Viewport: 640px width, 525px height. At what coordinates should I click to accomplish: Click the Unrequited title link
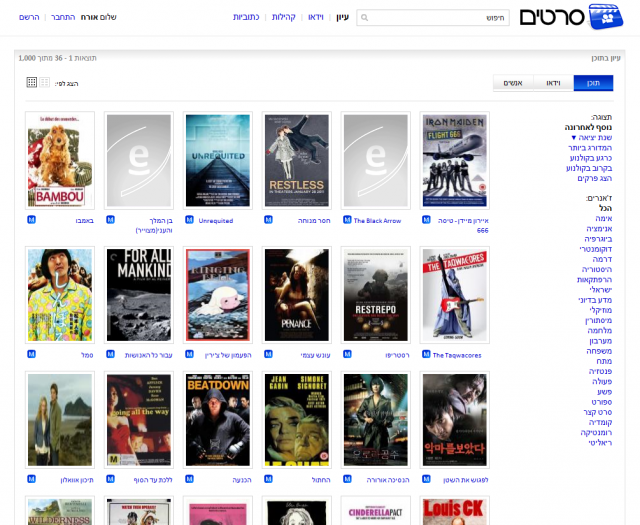tap(216, 221)
